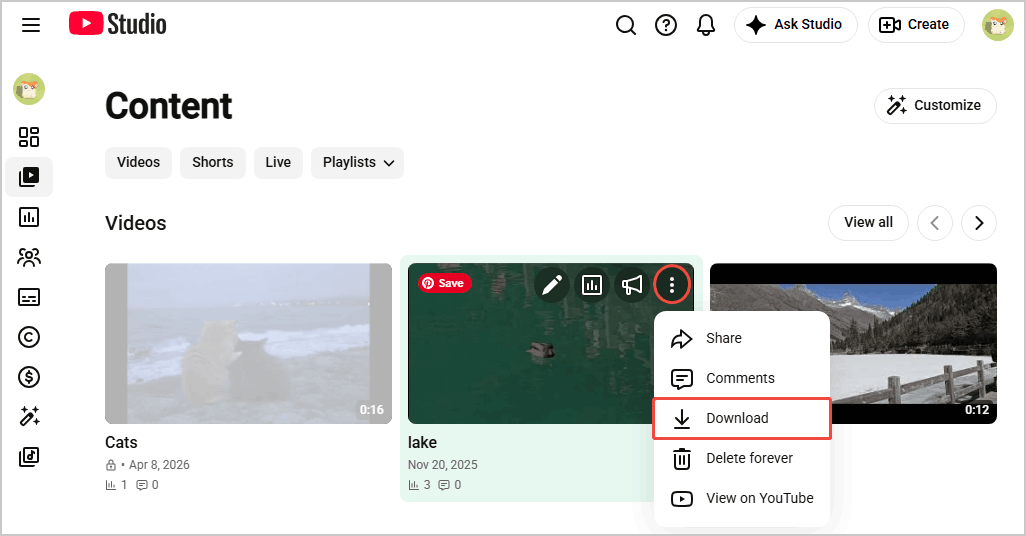The width and height of the screenshot is (1026, 536).
Task: Click the Ask Studio button
Action: click(x=795, y=25)
